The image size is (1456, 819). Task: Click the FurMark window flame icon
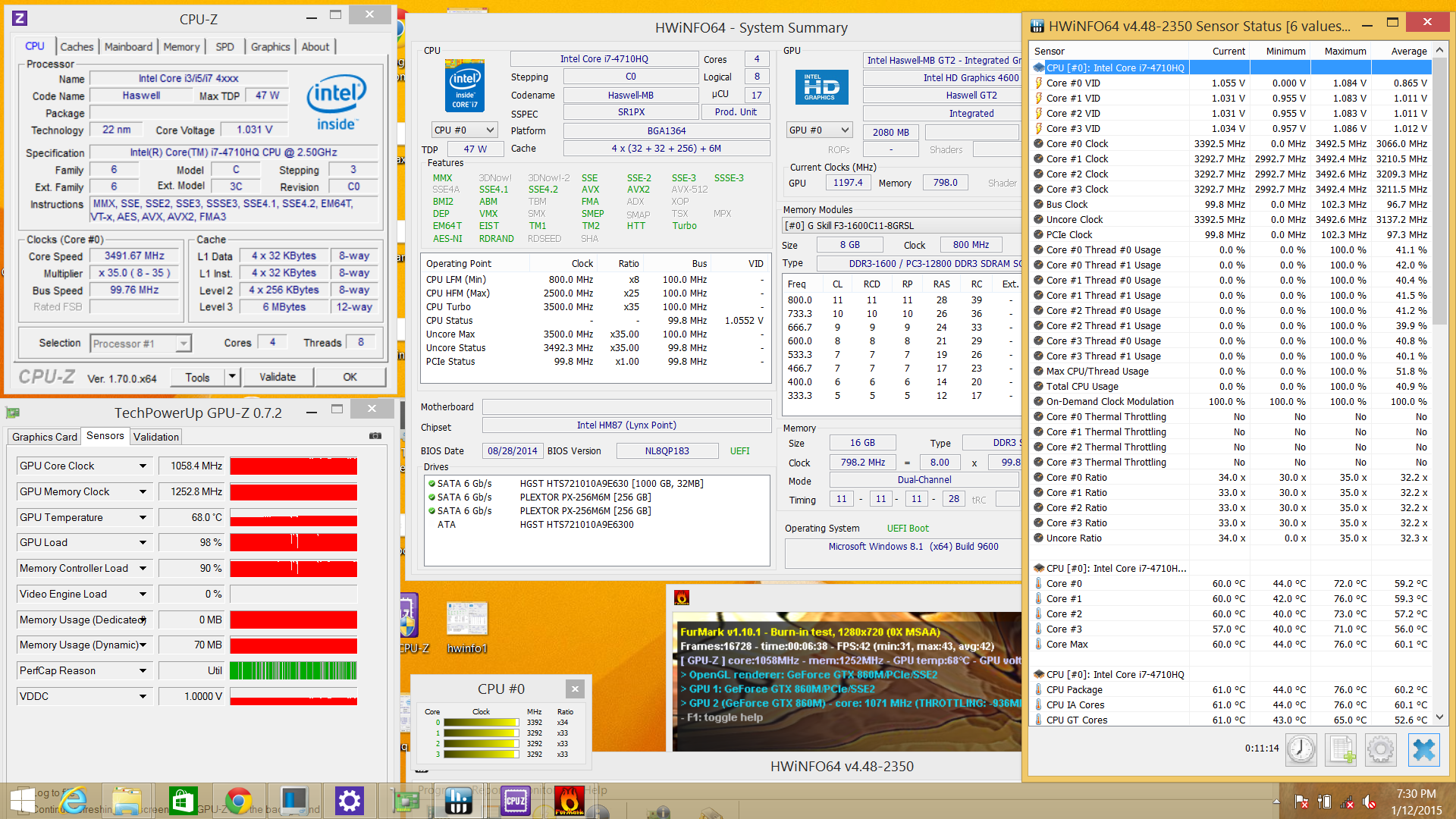click(x=682, y=598)
